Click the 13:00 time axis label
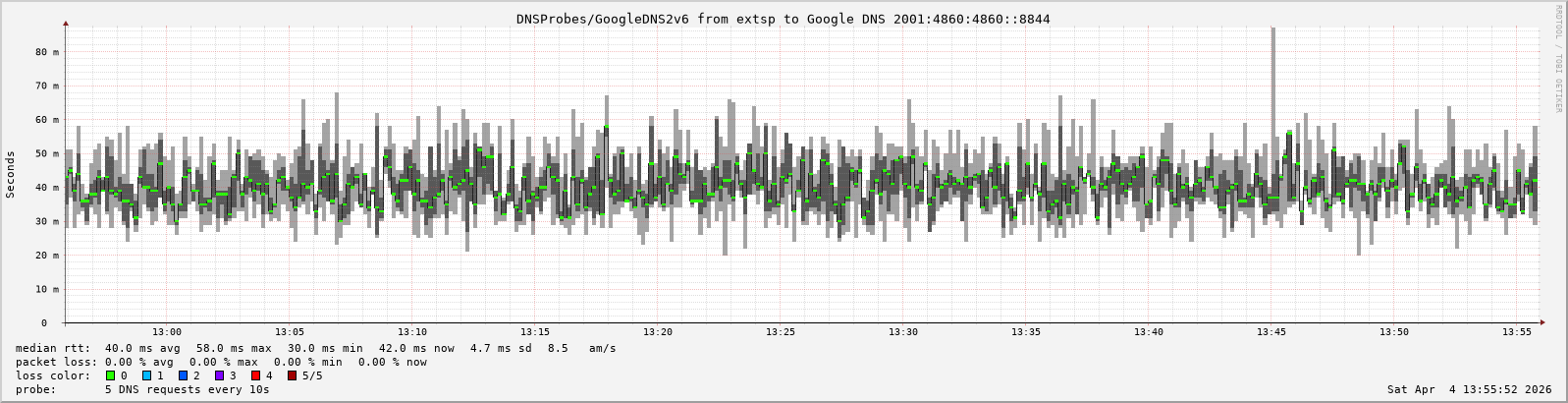The width and height of the screenshot is (1568, 403). click(x=167, y=332)
